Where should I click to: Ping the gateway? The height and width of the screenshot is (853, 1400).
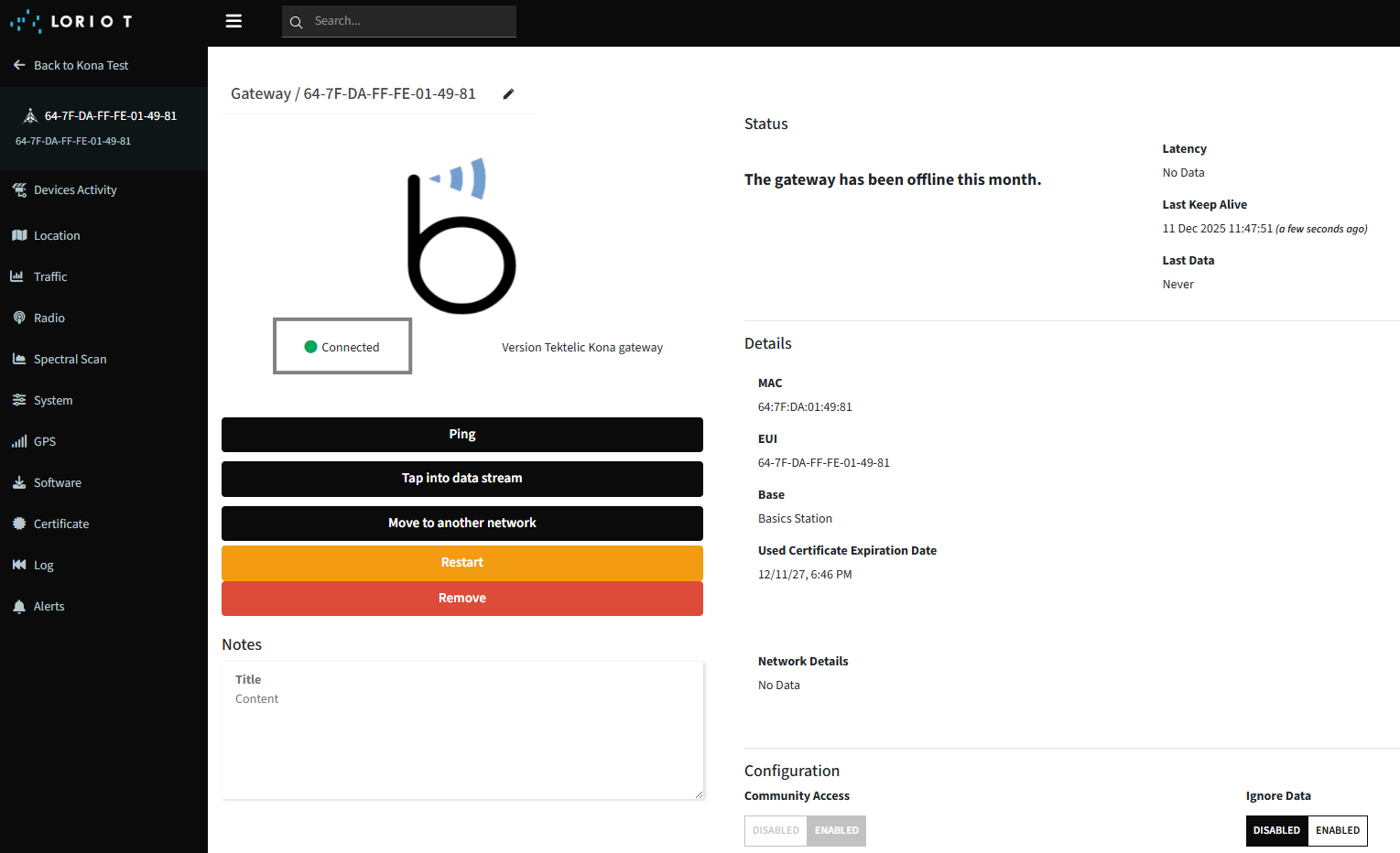pos(461,434)
